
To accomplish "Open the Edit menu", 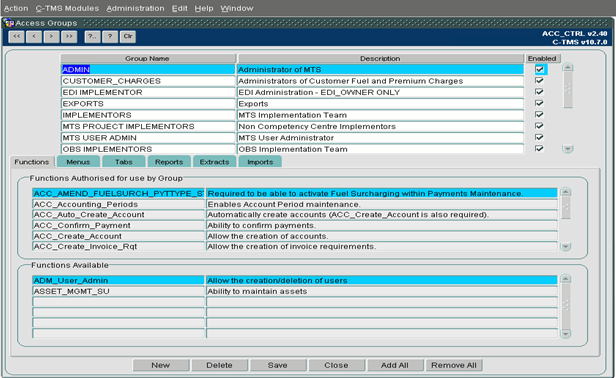I will (180, 8).
